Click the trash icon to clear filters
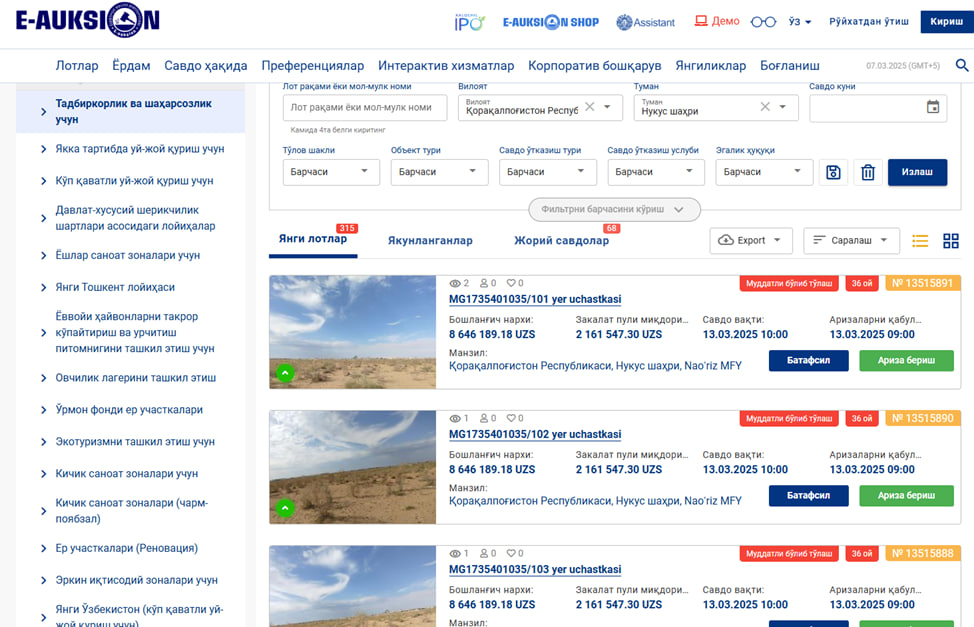 pyautogui.click(x=868, y=173)
